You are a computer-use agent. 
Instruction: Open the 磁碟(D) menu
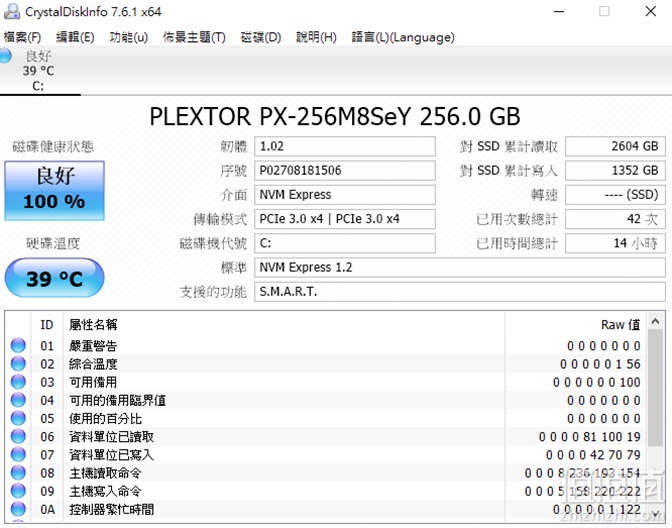point(261,37)
